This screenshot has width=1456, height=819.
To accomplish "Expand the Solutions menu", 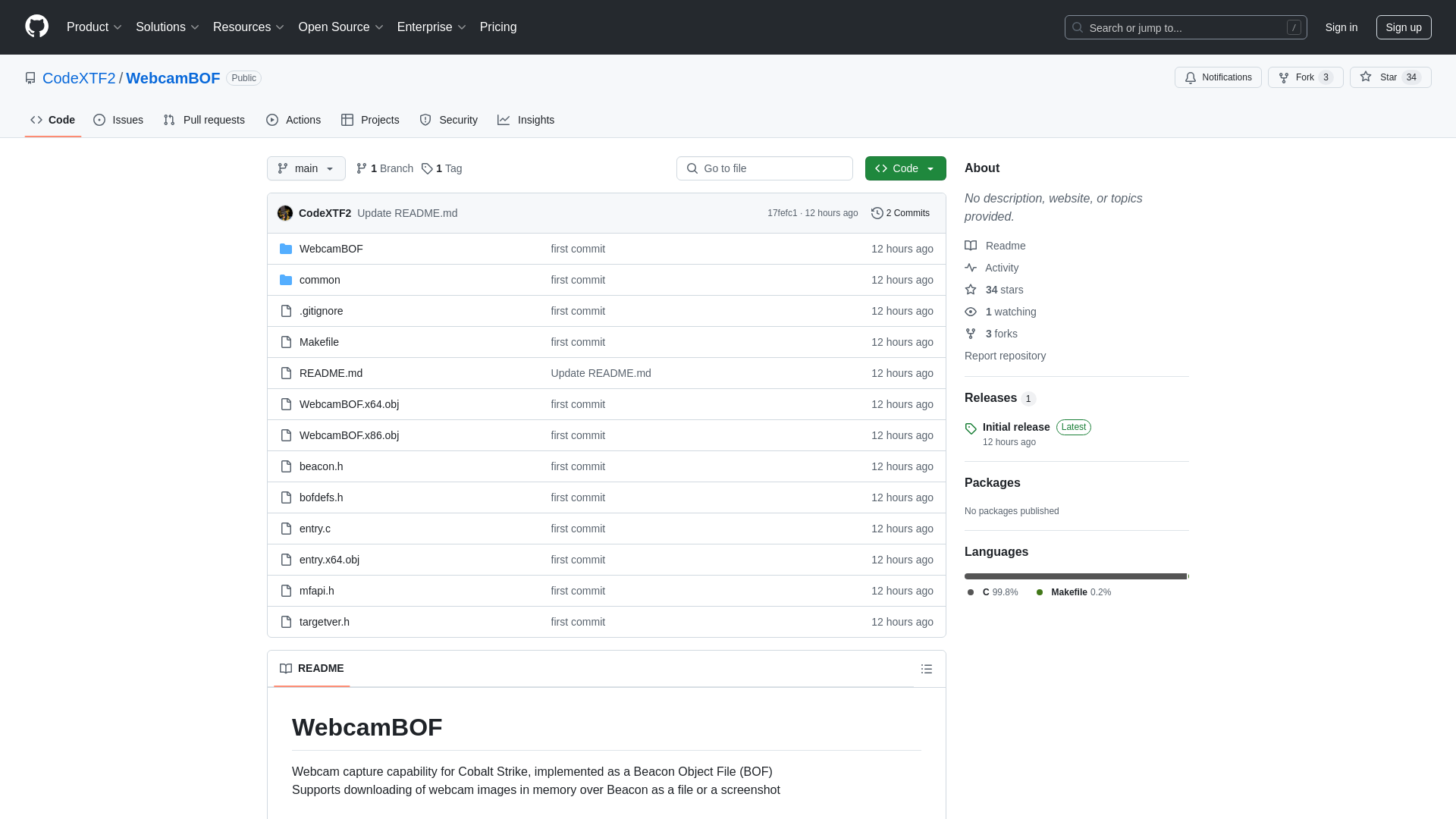I will click(x=168, y=27).
